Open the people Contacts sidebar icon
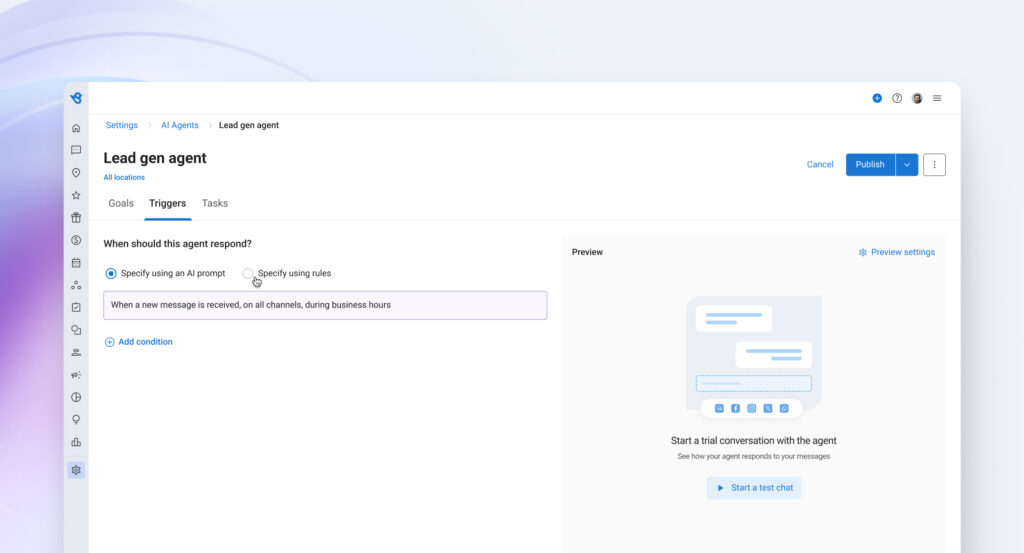 [x=76, y=353]
